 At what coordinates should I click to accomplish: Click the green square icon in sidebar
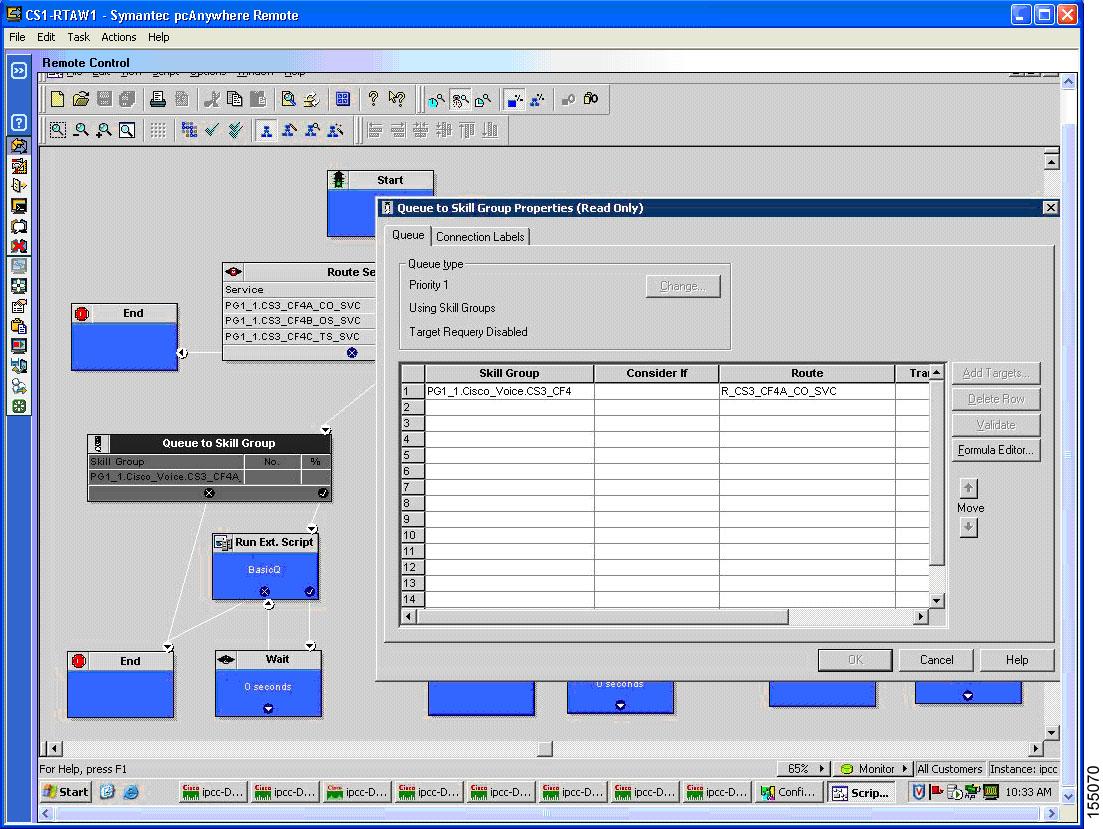click(19, 406)
